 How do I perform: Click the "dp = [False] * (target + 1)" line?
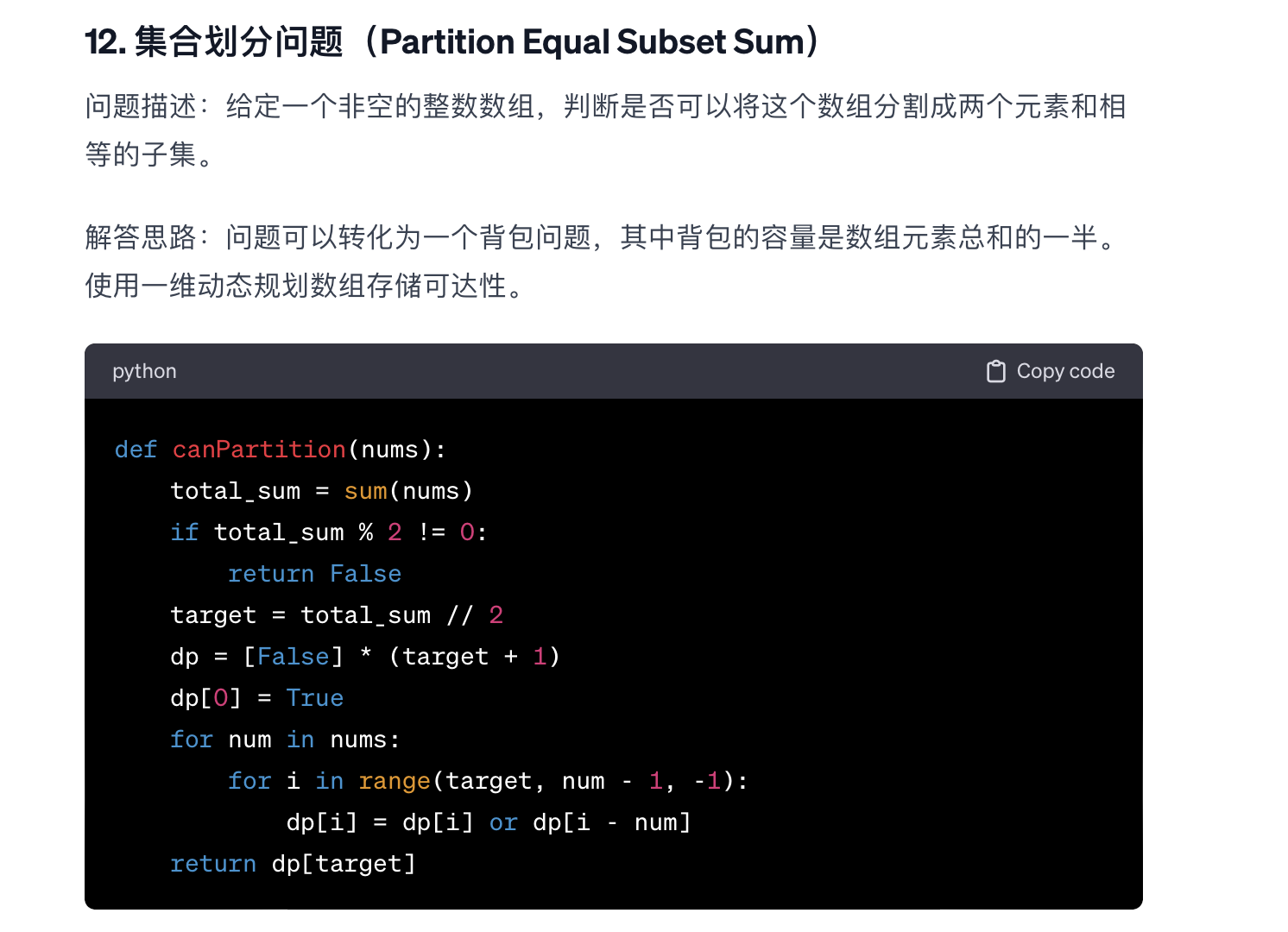(365, 657)
